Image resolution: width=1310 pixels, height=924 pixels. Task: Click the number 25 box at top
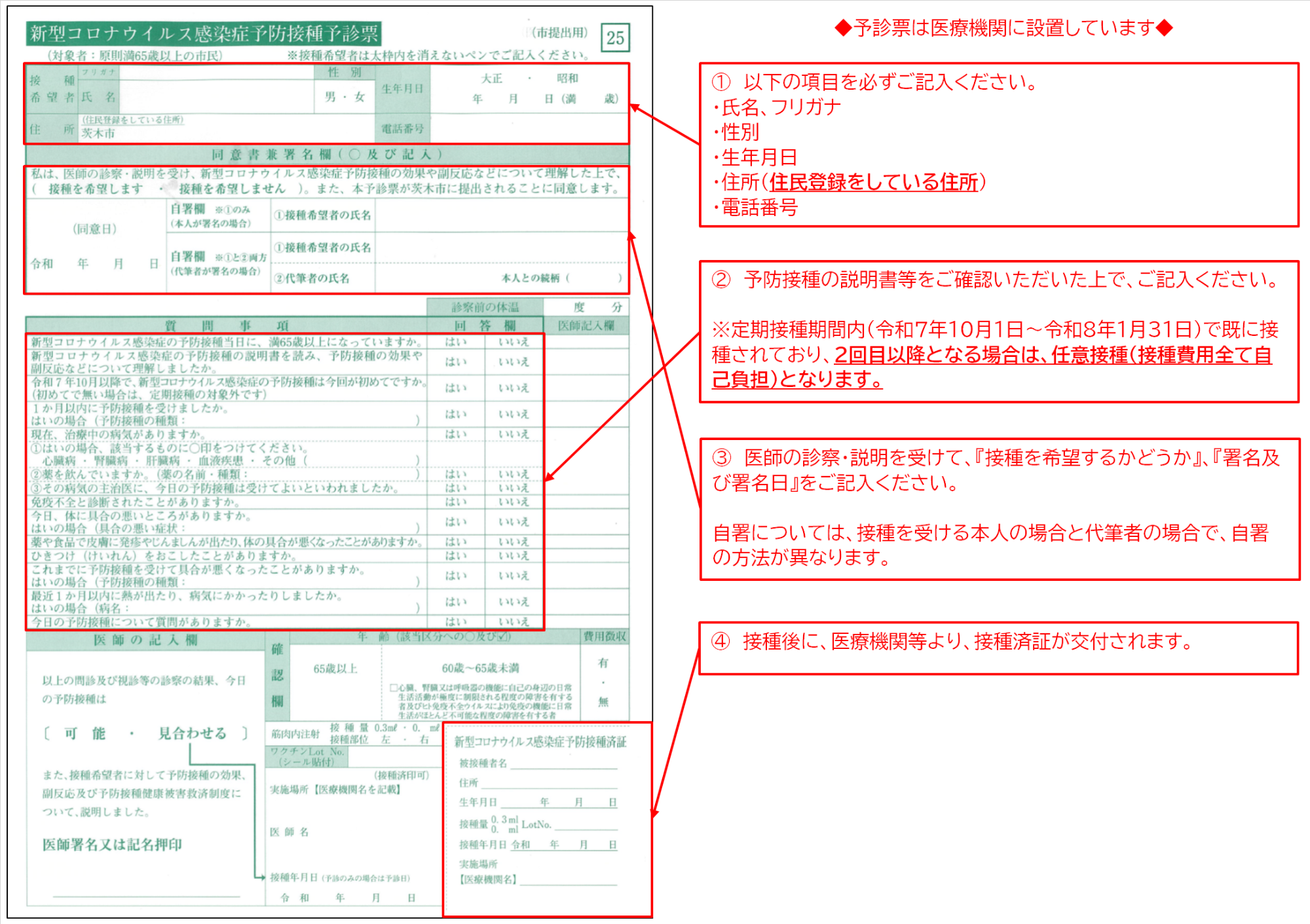click(615, 38)
